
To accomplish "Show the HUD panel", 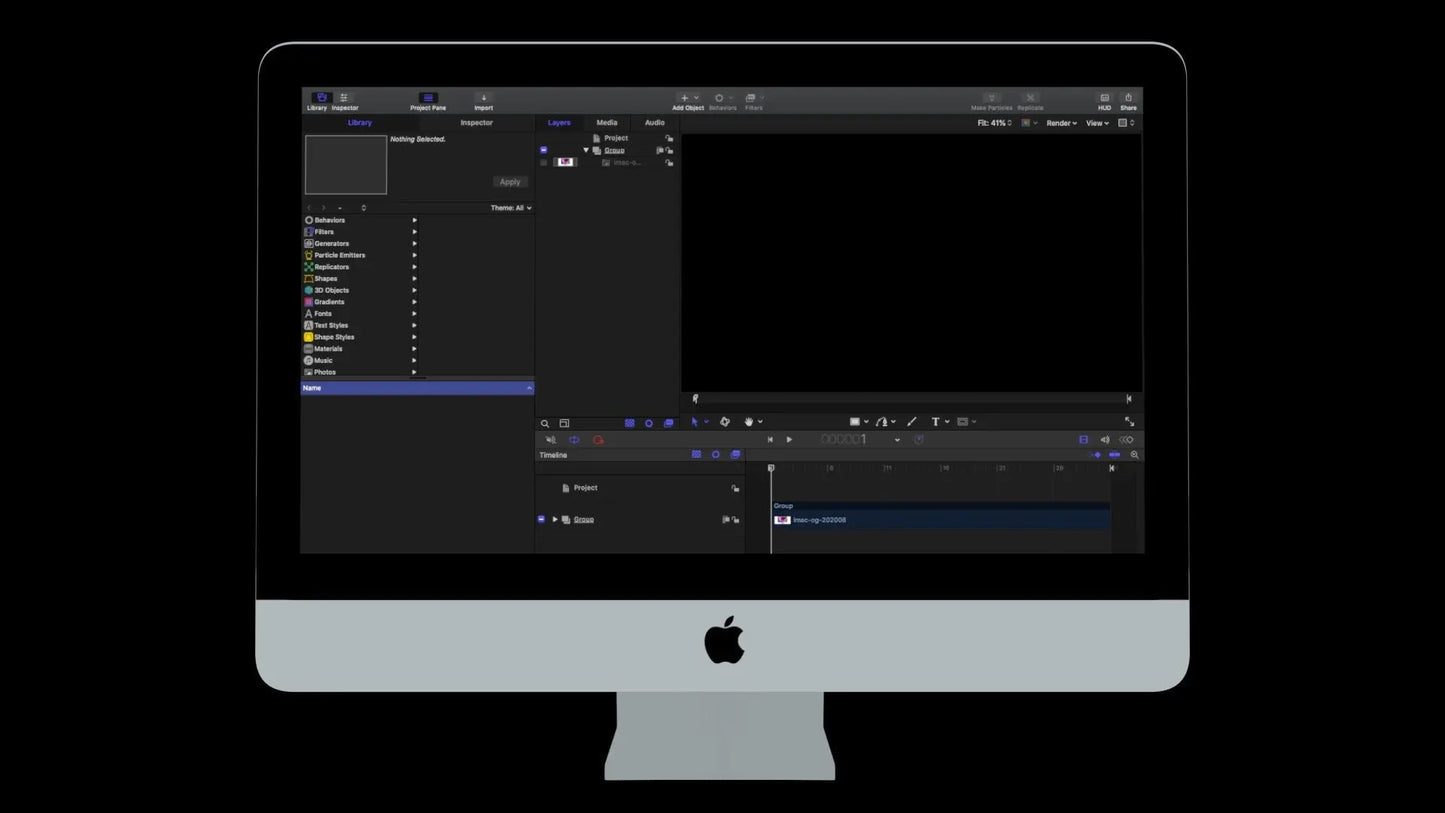I will [x=1104, y=101].
